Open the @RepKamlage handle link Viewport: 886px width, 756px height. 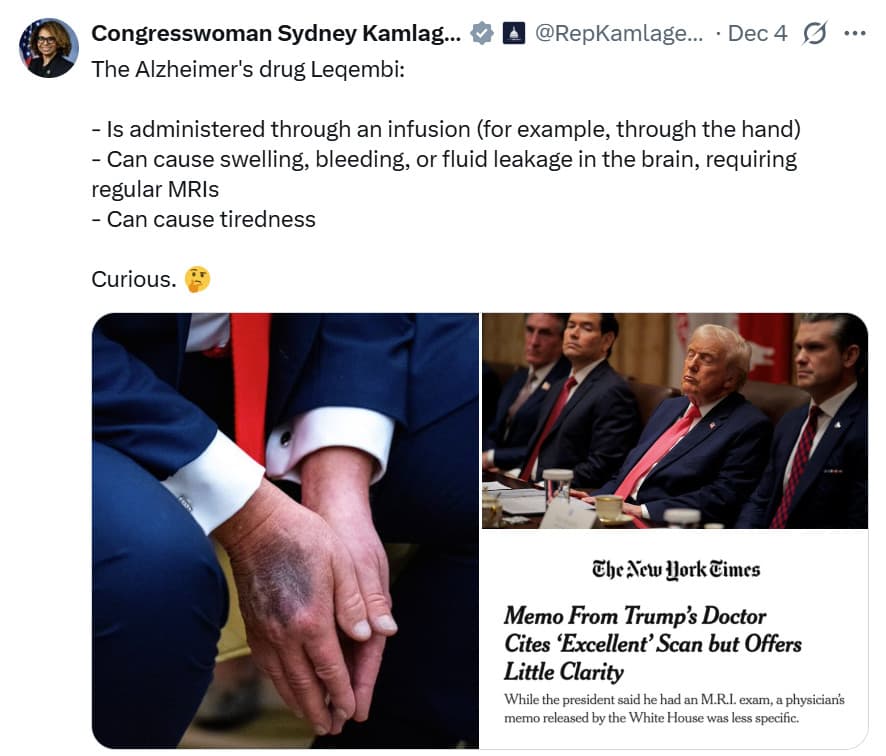click(619, 33)
